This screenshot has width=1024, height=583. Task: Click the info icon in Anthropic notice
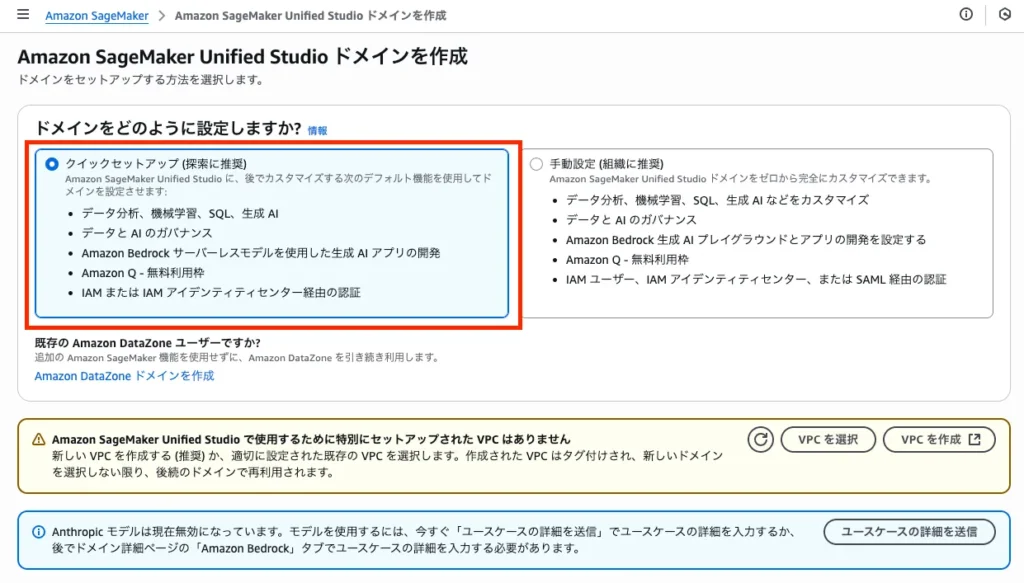[x=39, y=532]
